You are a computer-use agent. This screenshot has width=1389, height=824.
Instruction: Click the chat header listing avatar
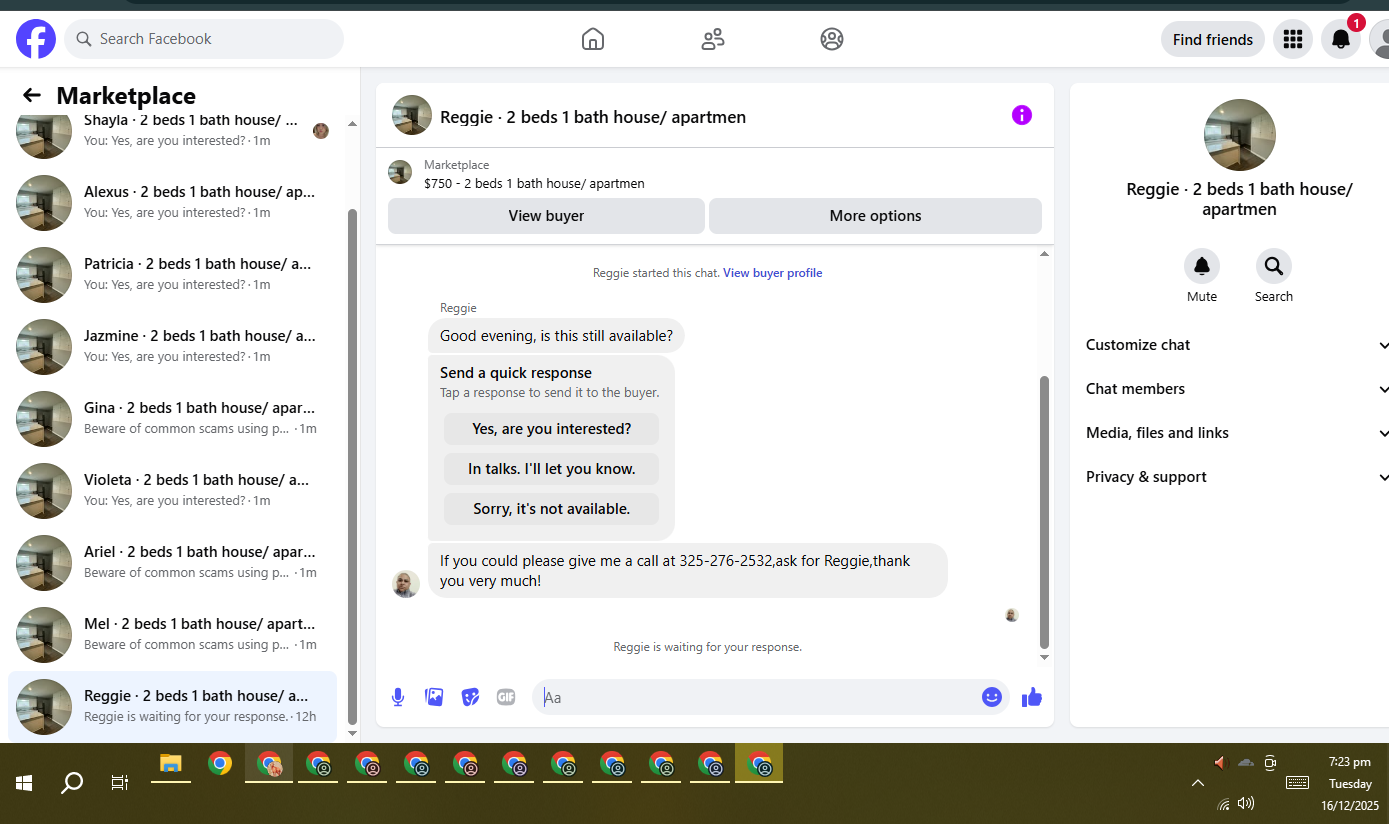tap(412, 115)
